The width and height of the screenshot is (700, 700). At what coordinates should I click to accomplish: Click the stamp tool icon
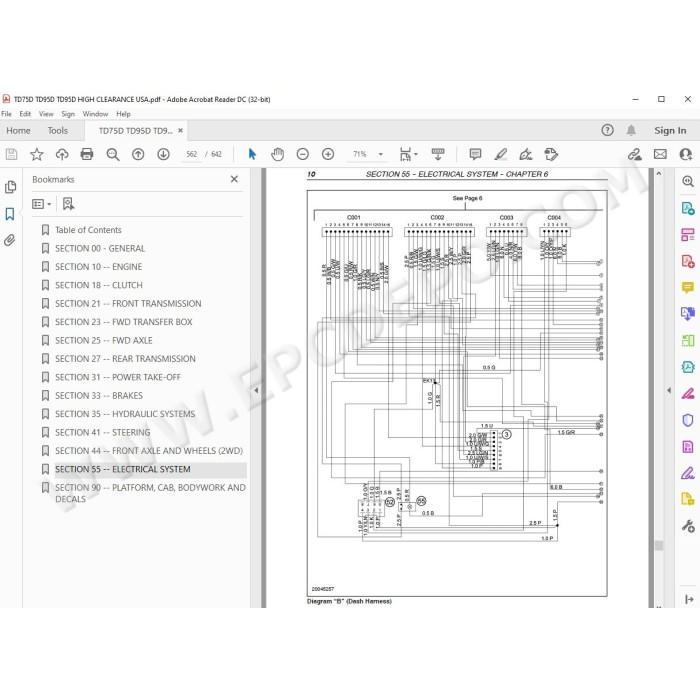[x=551, y=154]
